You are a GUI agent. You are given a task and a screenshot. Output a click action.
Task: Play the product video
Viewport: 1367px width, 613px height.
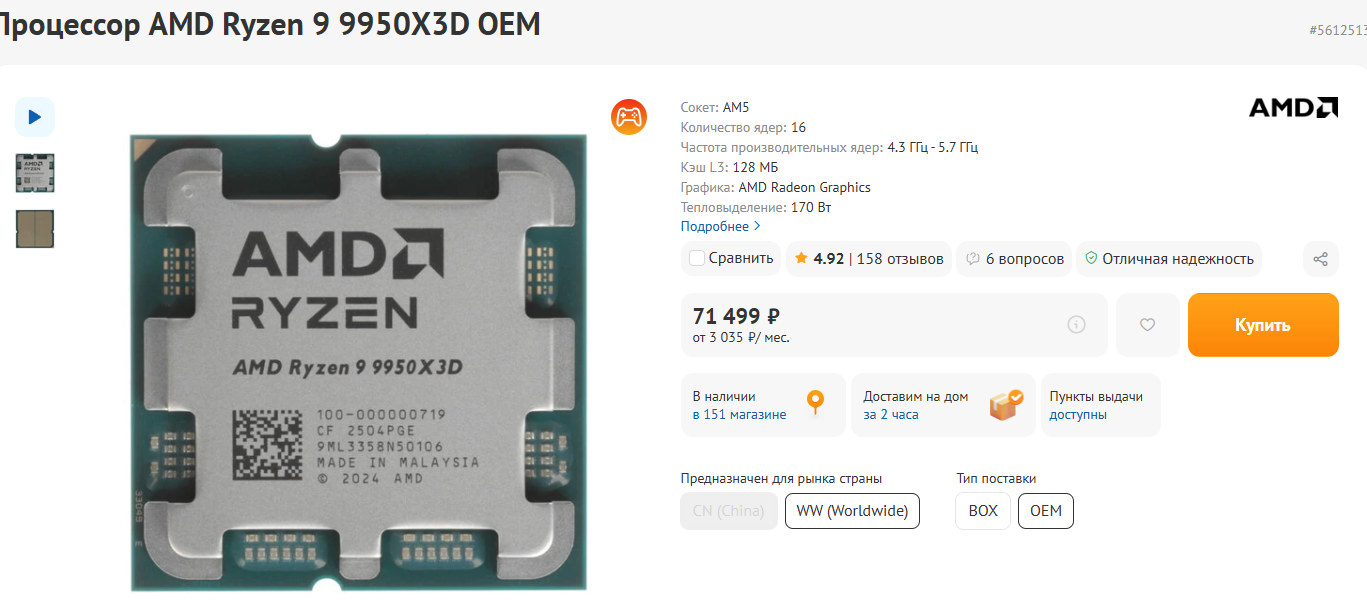35,117
